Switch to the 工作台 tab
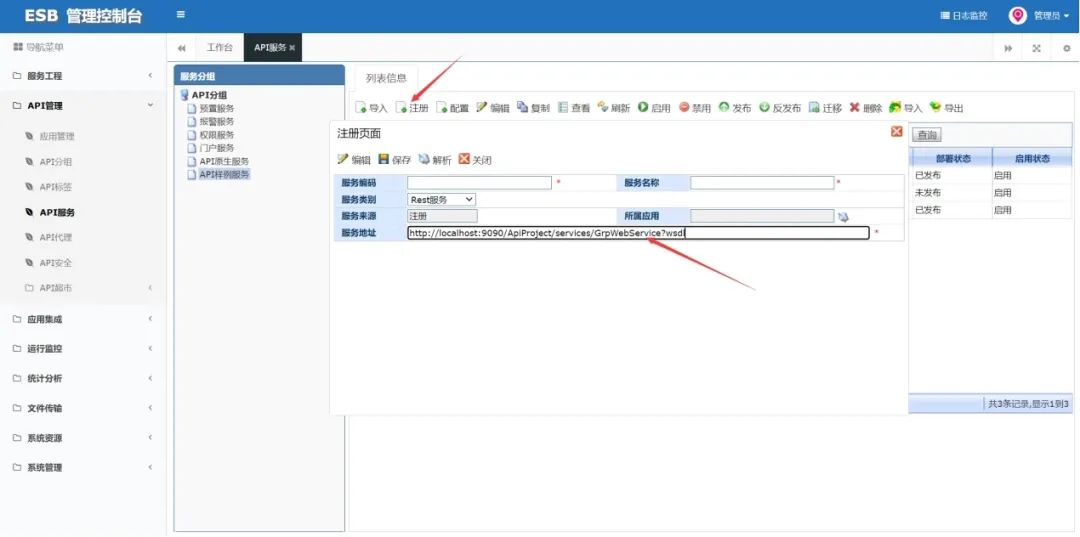 click(220, 48)
